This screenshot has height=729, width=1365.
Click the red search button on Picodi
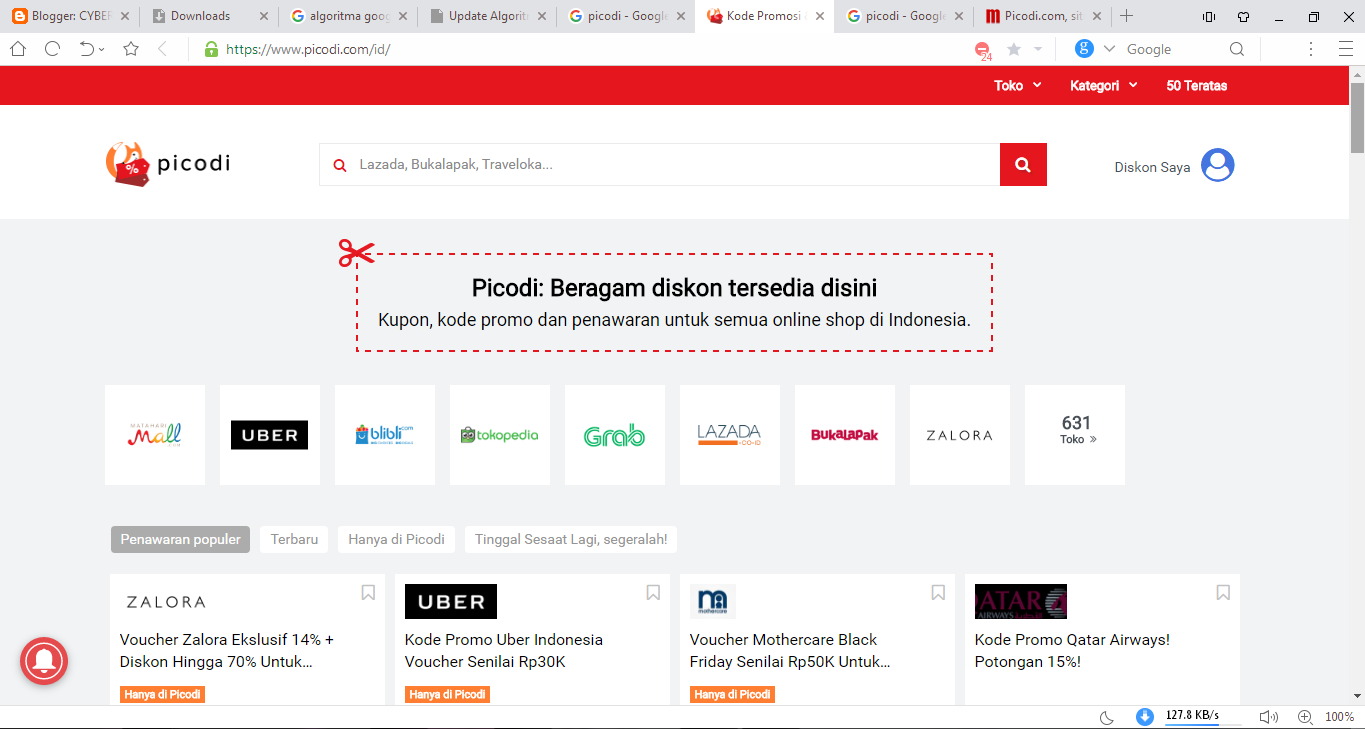(x=1023, y=165)
